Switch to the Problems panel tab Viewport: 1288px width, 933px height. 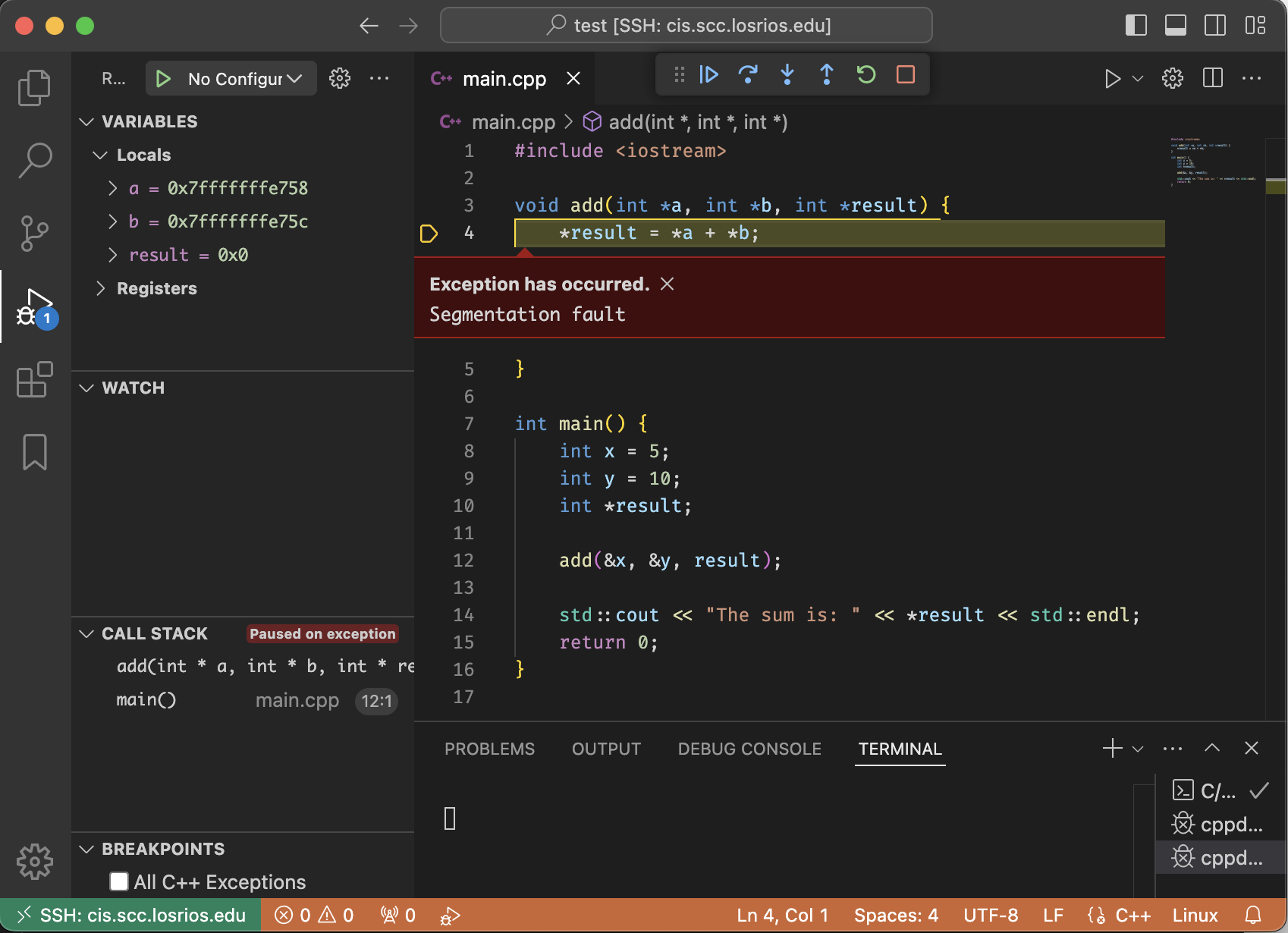489,749
